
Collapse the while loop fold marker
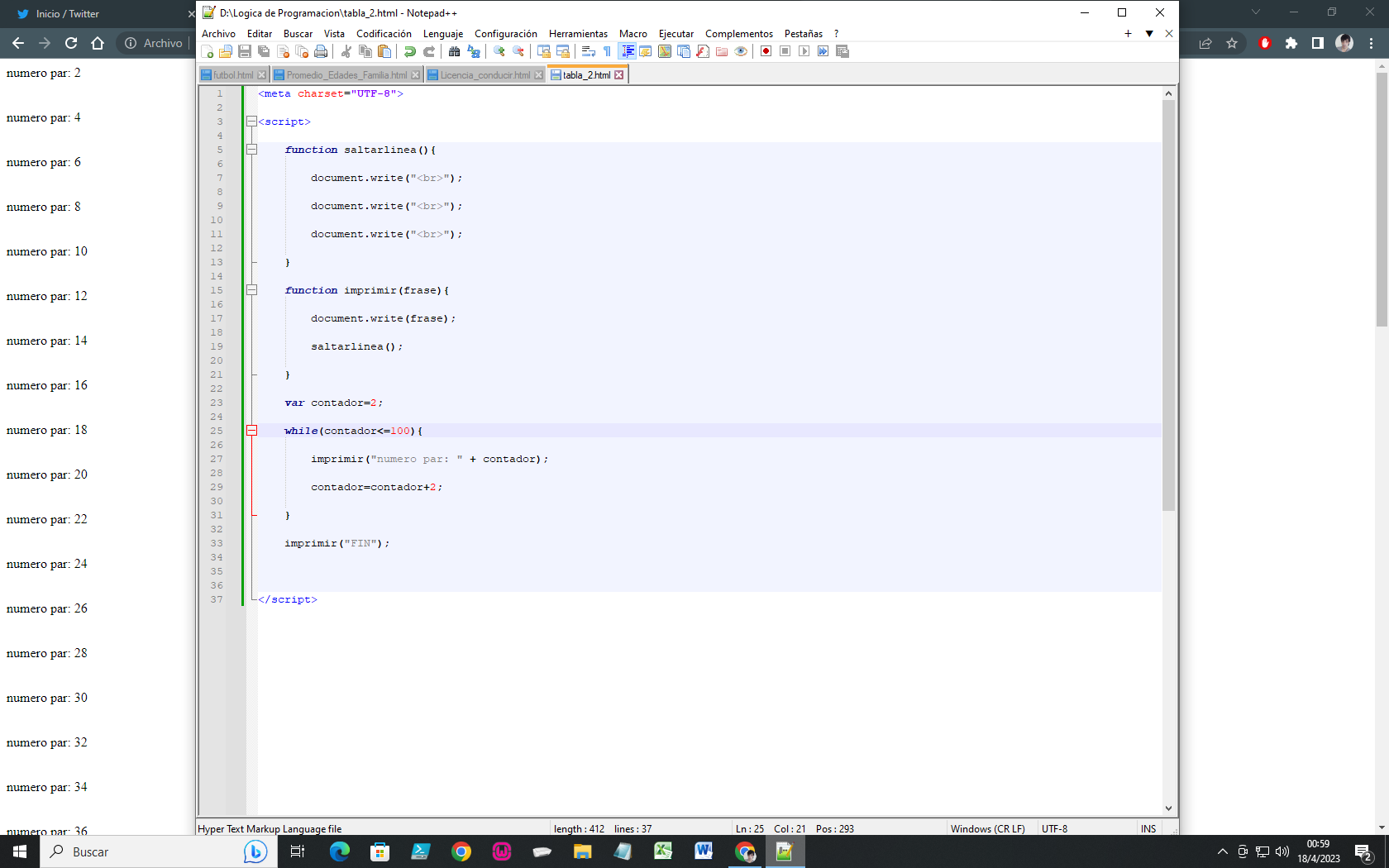[251, 431]
